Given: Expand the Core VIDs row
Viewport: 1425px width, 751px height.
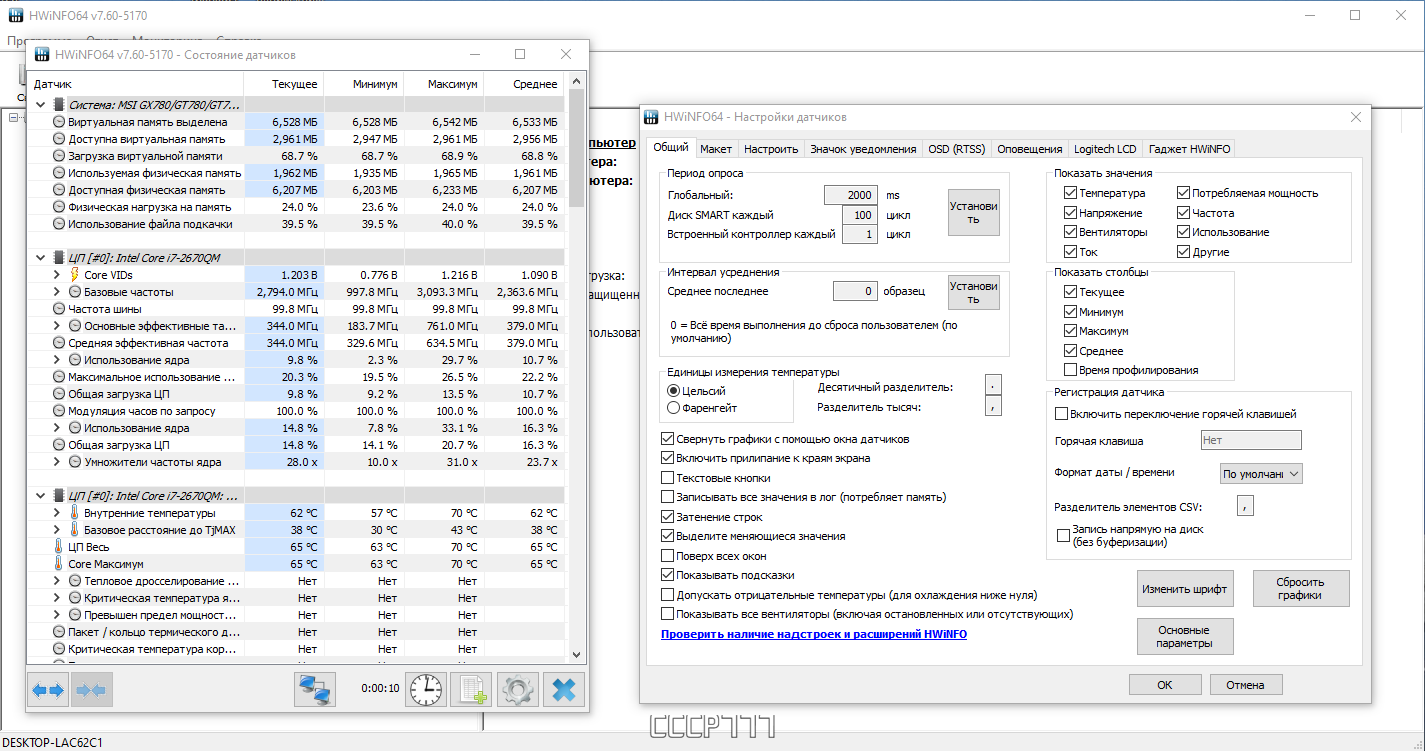Looking at the screenshot, I should coord(57,274).
